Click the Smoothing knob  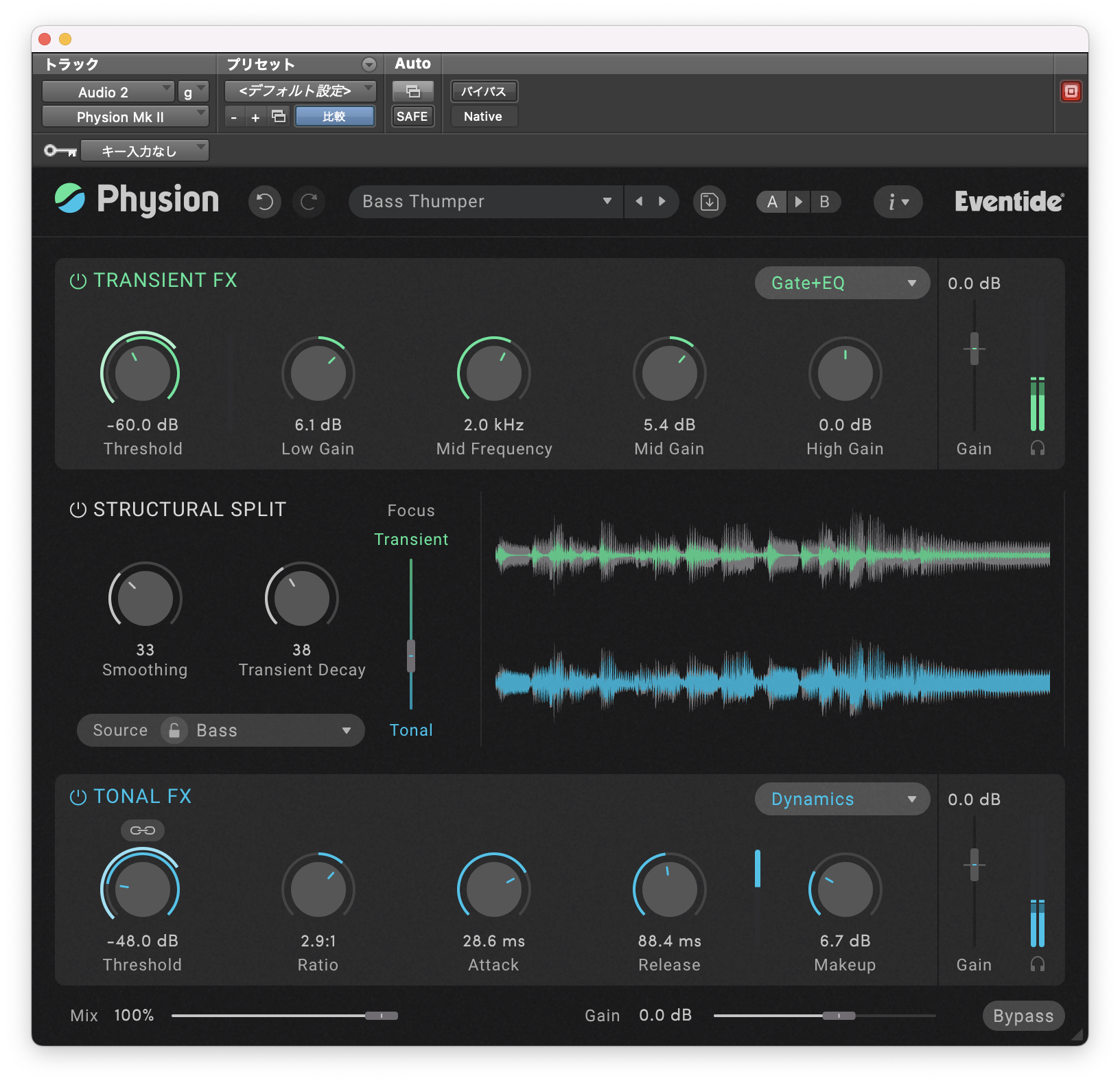click(x=145, y=598)
